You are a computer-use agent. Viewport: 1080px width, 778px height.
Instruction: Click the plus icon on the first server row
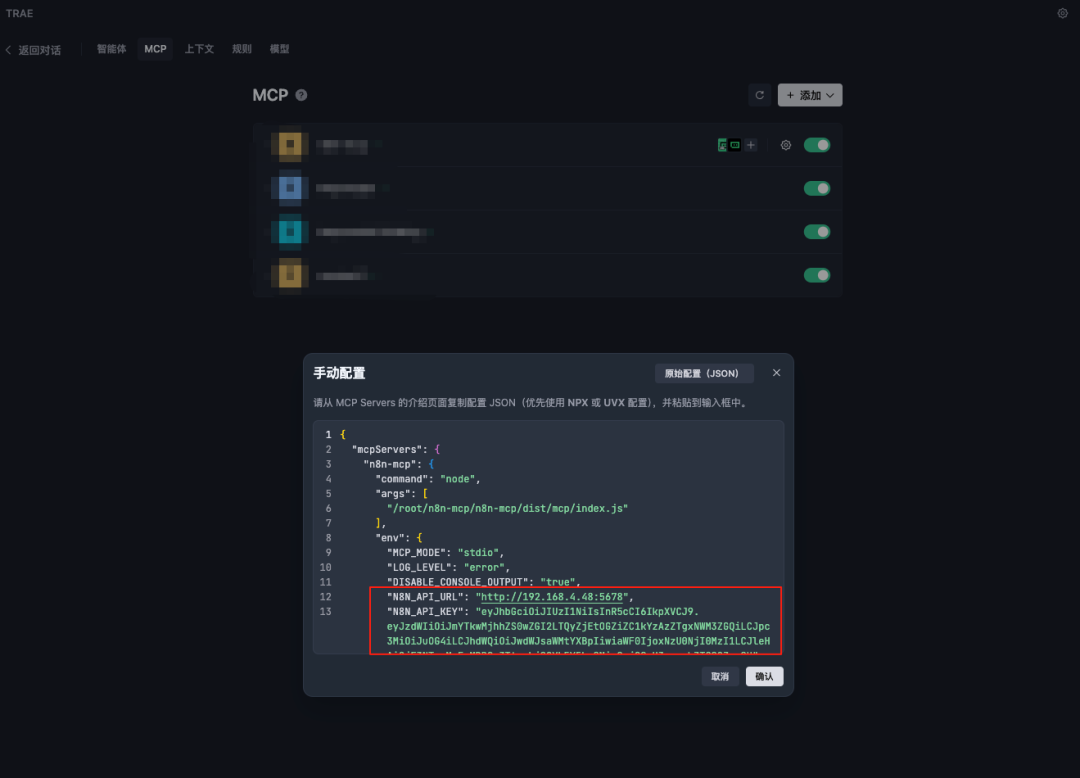click(751, 144)
